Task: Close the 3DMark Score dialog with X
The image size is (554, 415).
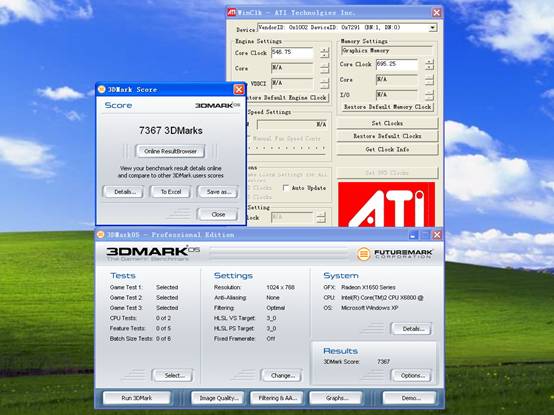Action: pyautogui.click(x=239, y=89)
